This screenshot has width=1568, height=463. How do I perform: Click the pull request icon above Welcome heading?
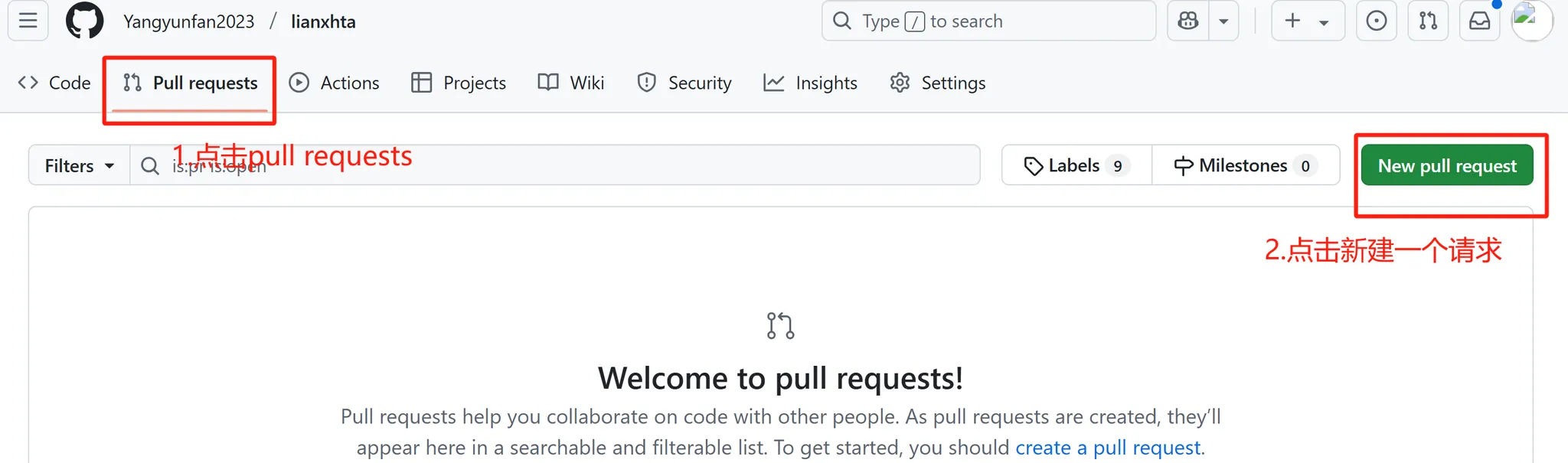point(780,325)
